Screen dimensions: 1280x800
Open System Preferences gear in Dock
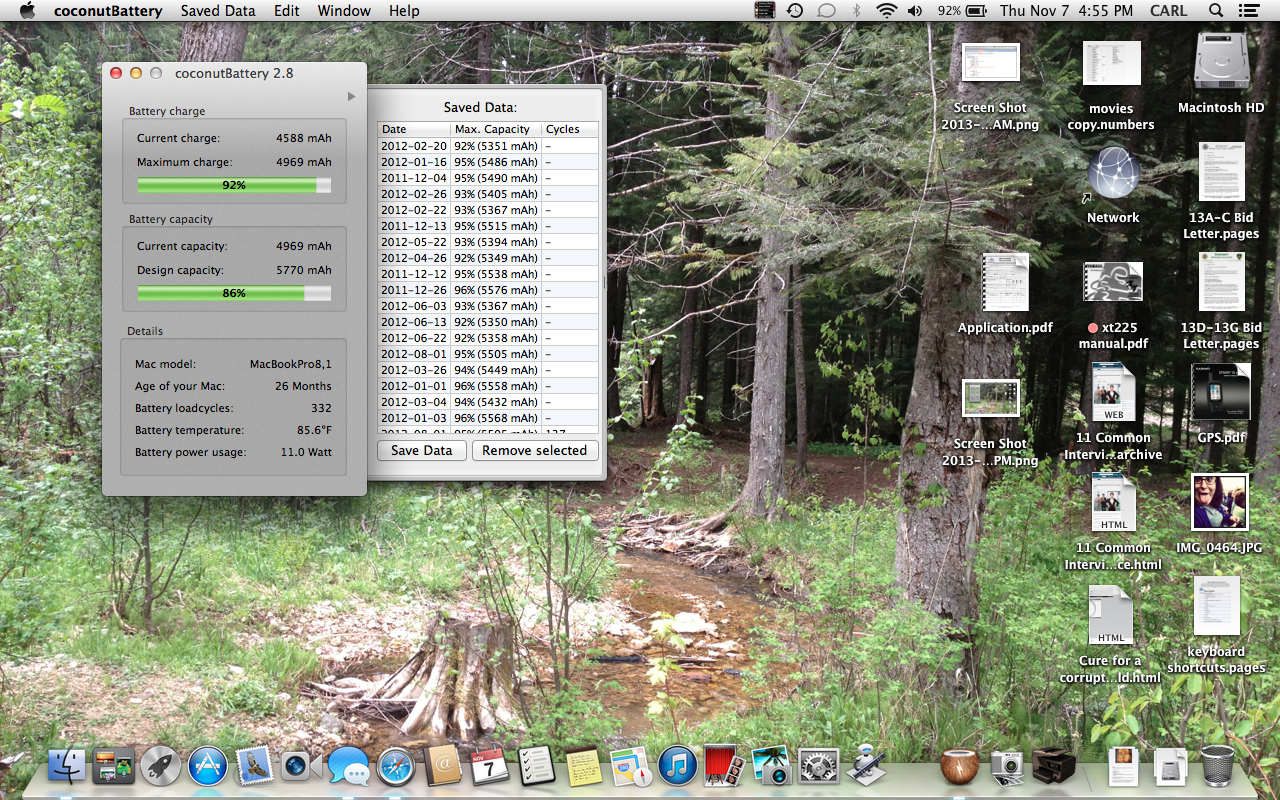pos(818,766)
